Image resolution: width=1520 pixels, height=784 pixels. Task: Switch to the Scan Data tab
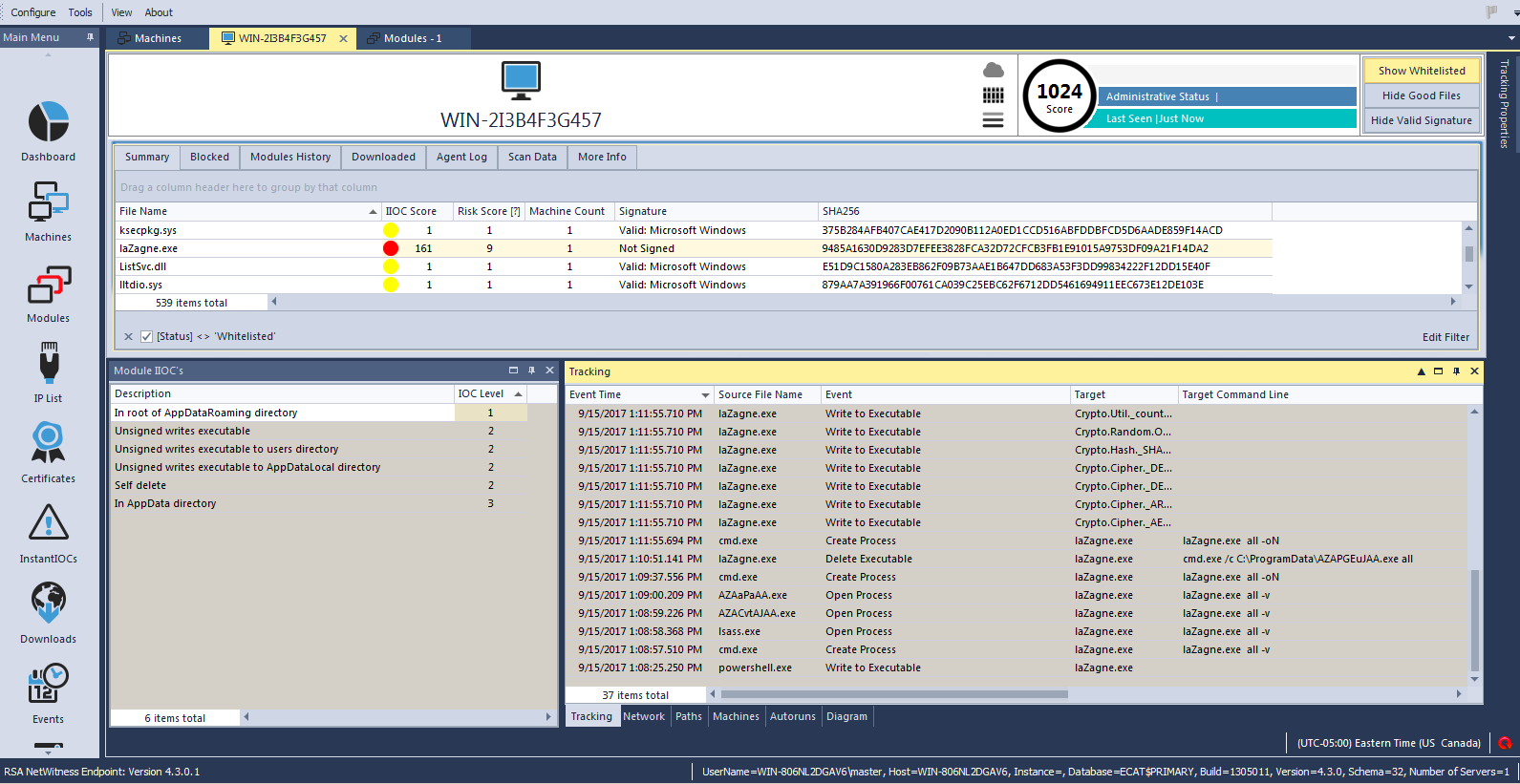[x=532, y=157]
